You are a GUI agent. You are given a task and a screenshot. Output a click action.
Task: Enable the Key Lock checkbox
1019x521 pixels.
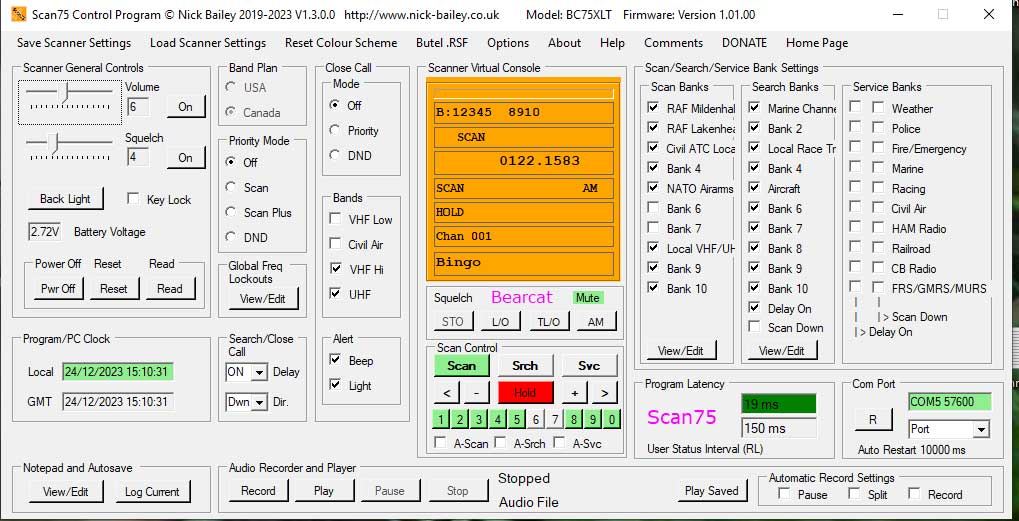click(133, 199)
